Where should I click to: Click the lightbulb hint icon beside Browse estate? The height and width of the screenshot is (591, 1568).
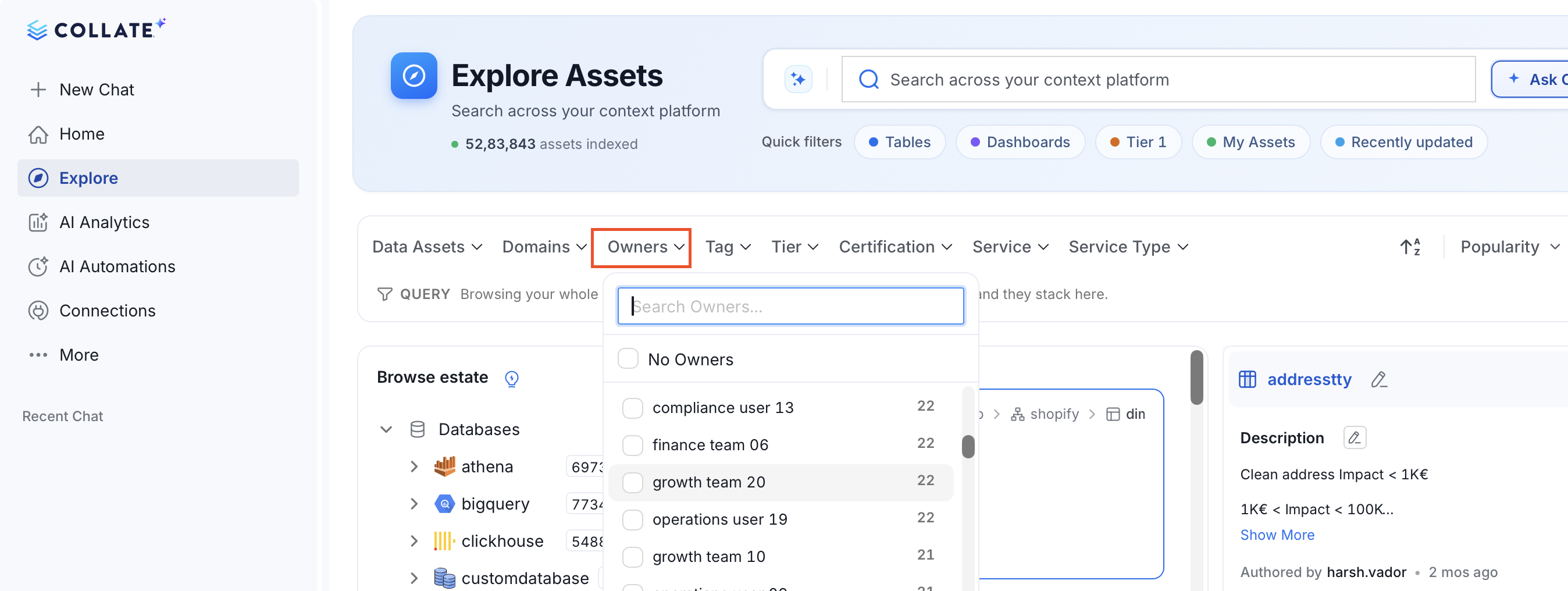(512, 379)
